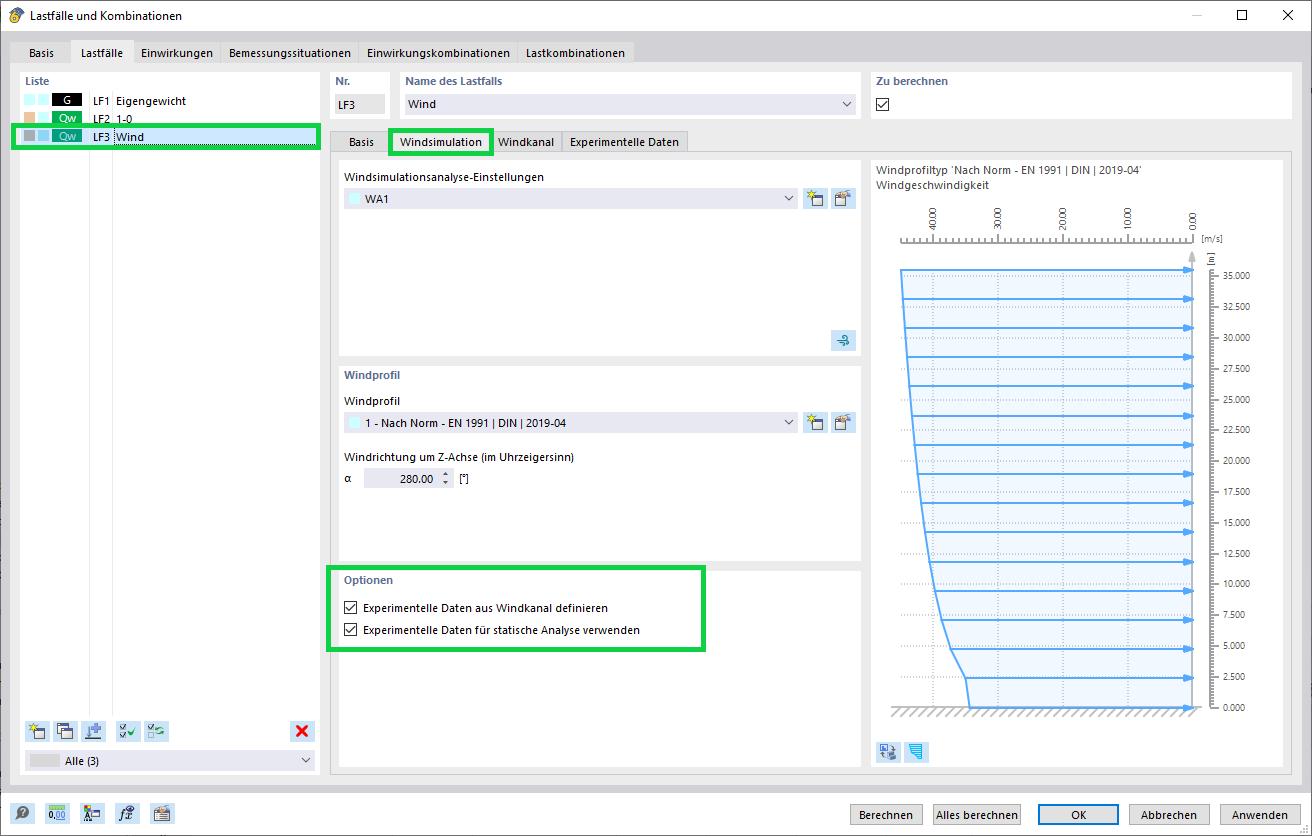1312x836 pixels.
Task: Switch to the Windkanal tab
Action: pyautogui.click(x=527, y=141)
